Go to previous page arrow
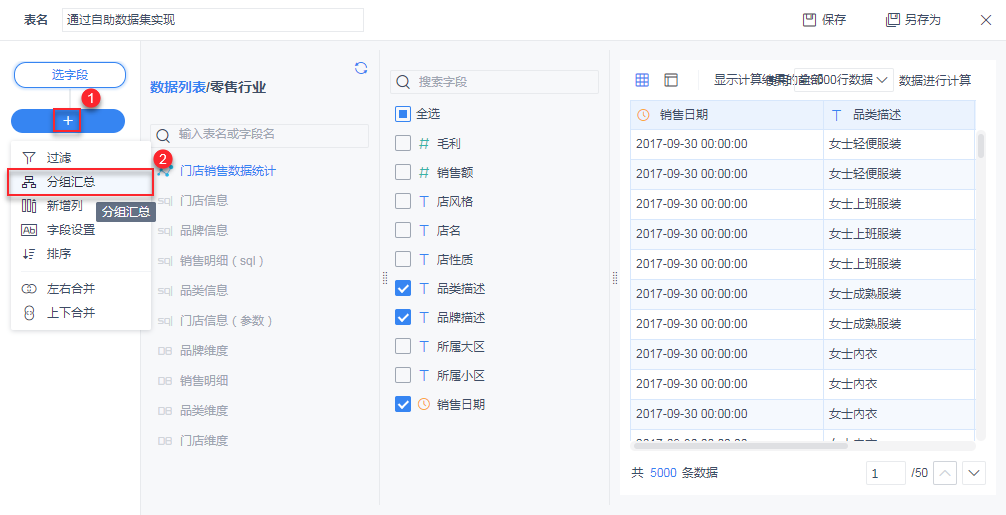This screenshot has height=515, width=1006. 944,473
